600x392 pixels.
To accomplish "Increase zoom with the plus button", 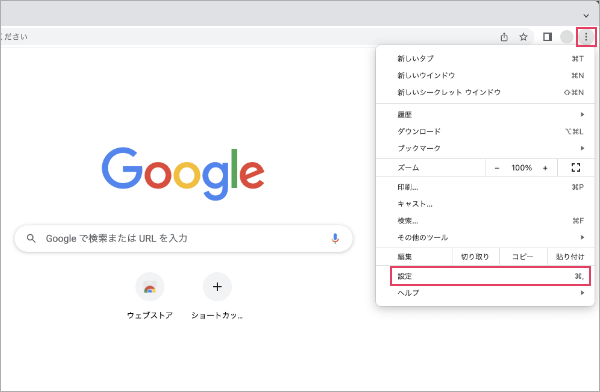I will (x=545, y=168).
